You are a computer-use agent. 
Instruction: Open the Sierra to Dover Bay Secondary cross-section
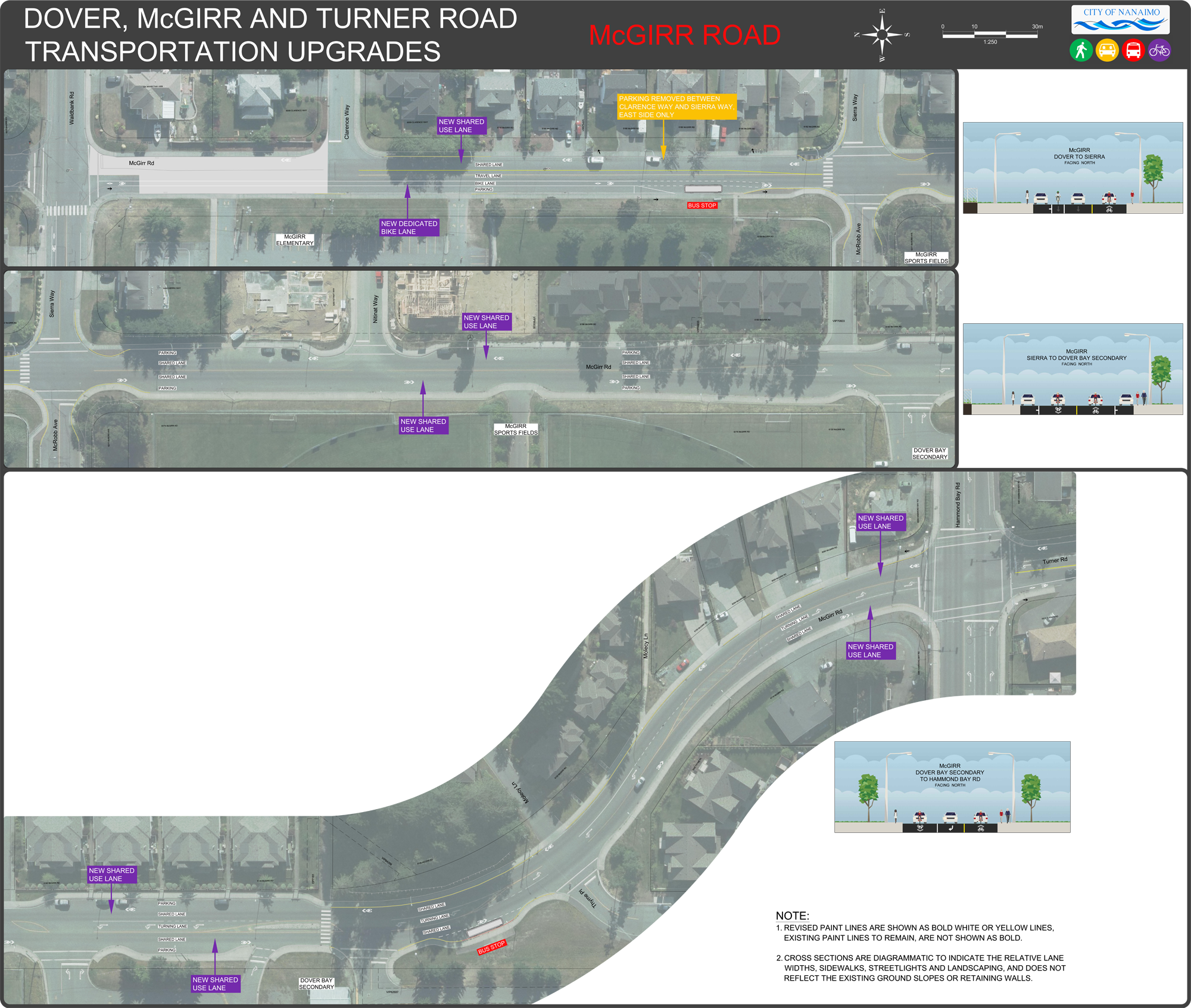click(1072, 369)
